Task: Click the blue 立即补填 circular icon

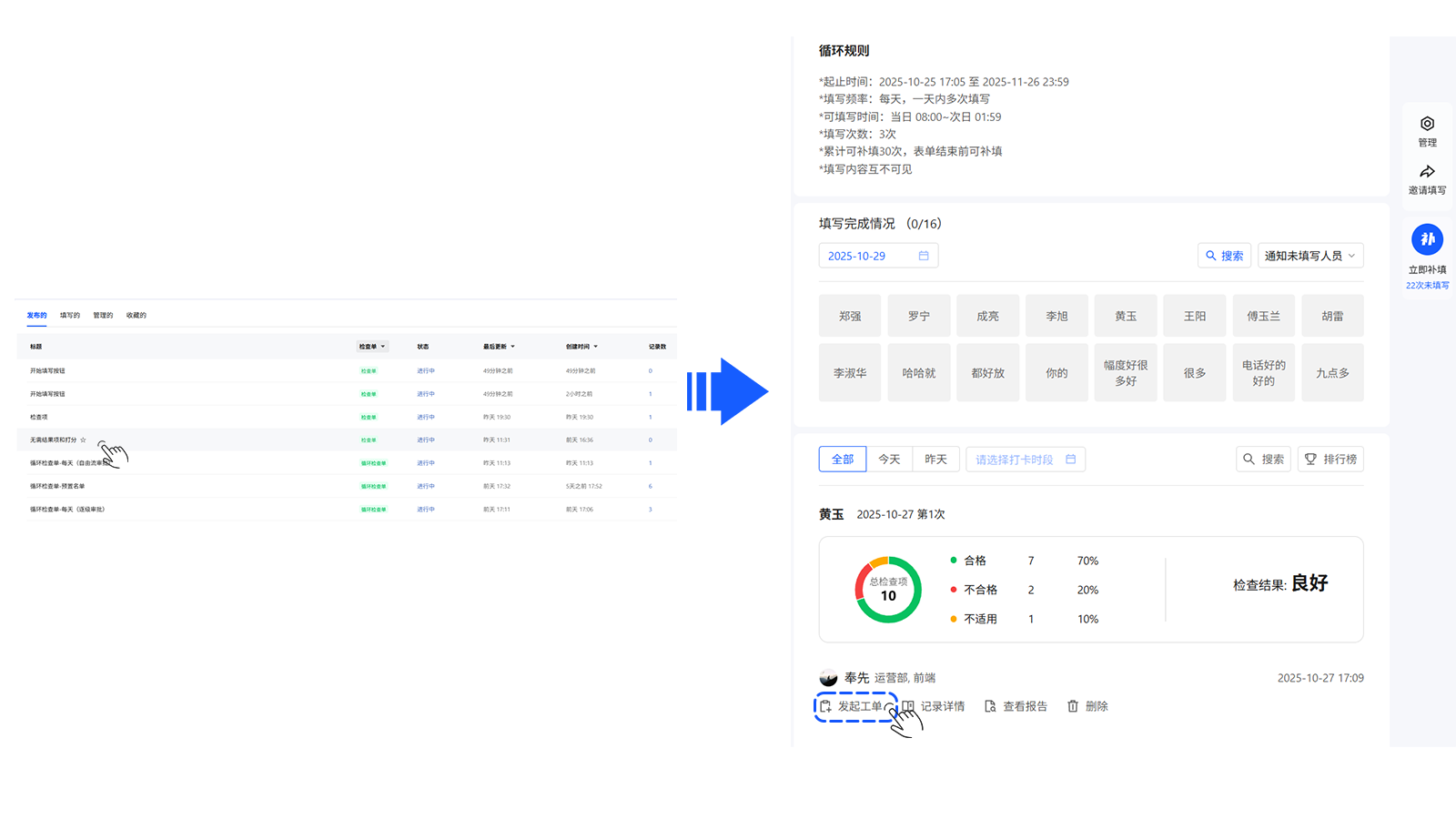Action: click(1428, 238)
